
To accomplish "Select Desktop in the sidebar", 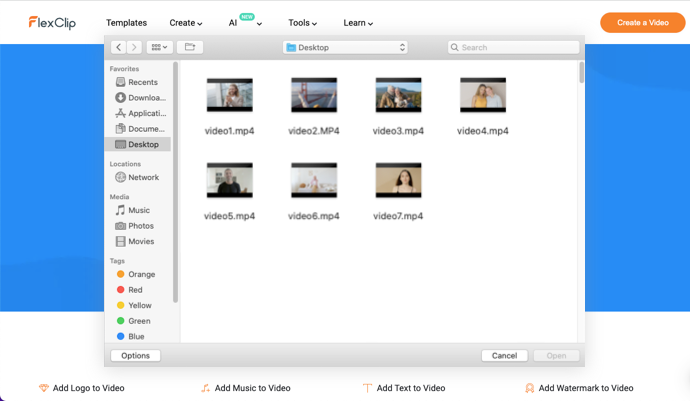I will pos(138,144).
